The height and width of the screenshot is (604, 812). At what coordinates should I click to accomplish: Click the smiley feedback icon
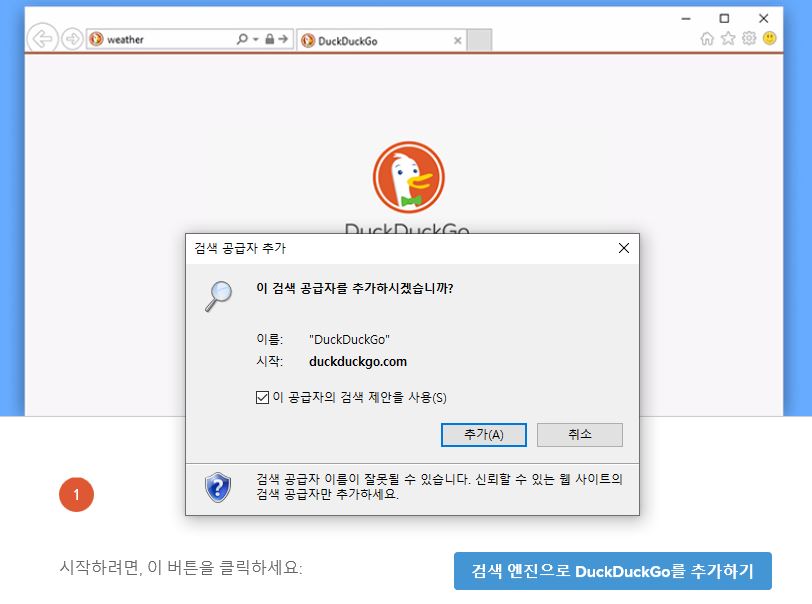click(x=770, y=38)
